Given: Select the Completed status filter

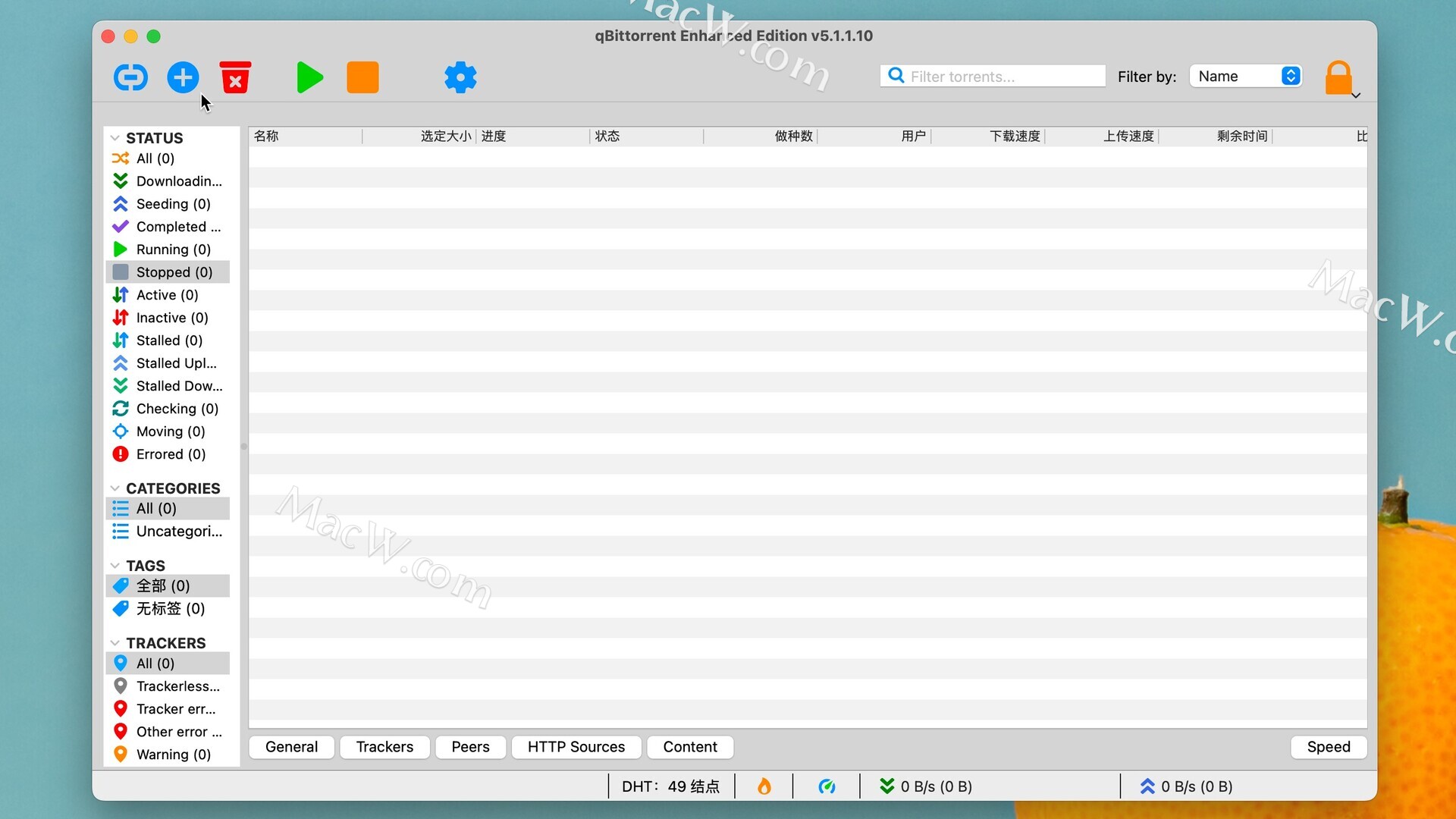Looking at the screenshot, I should coord(168,227).
